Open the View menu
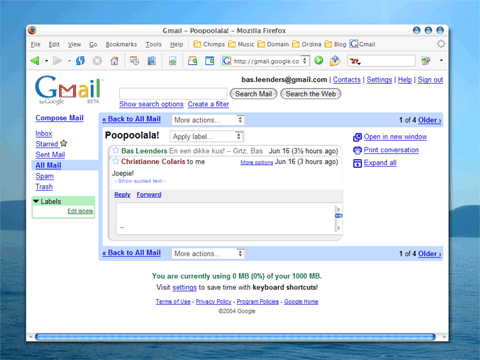 tap(74, 44)
